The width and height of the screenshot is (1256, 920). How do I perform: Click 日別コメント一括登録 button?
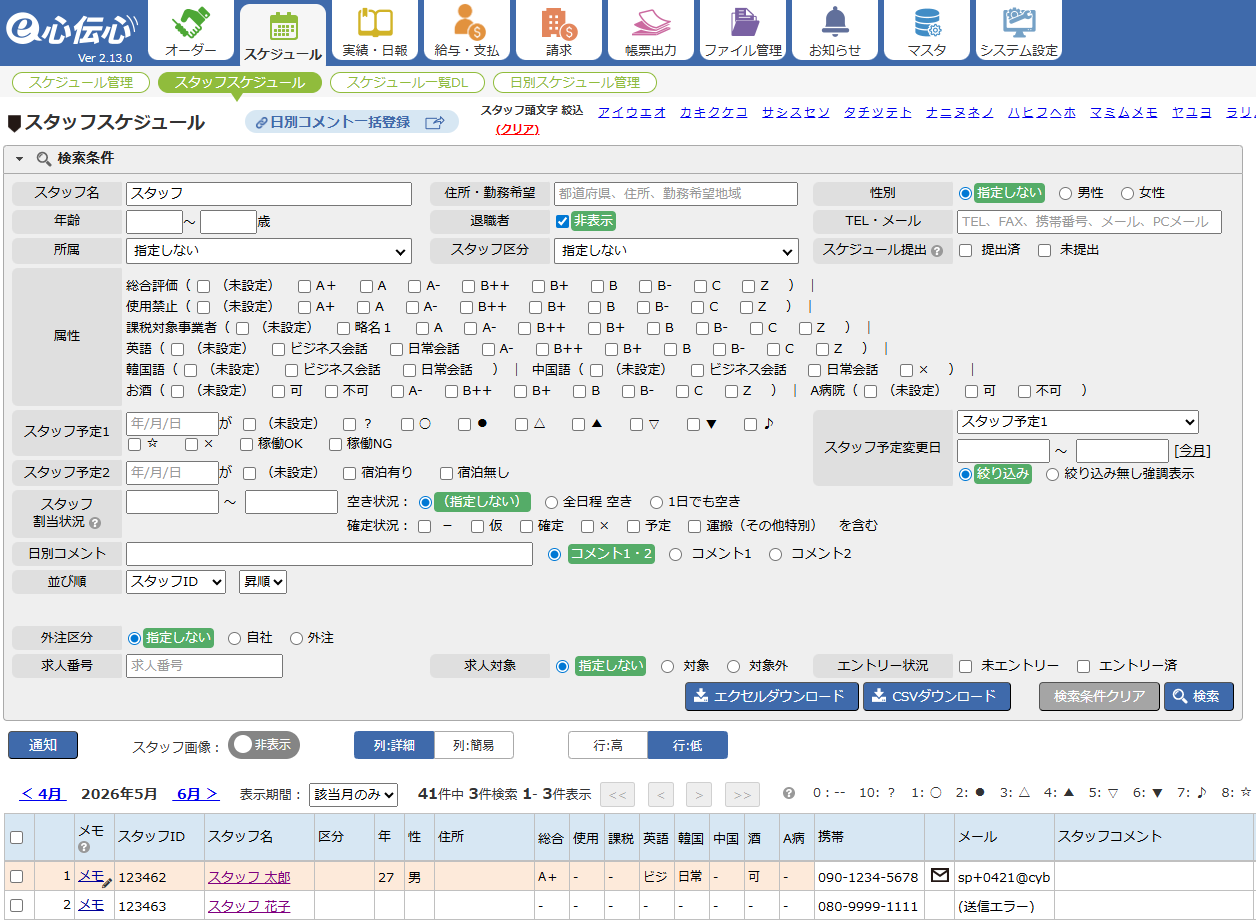click(351, 122)
